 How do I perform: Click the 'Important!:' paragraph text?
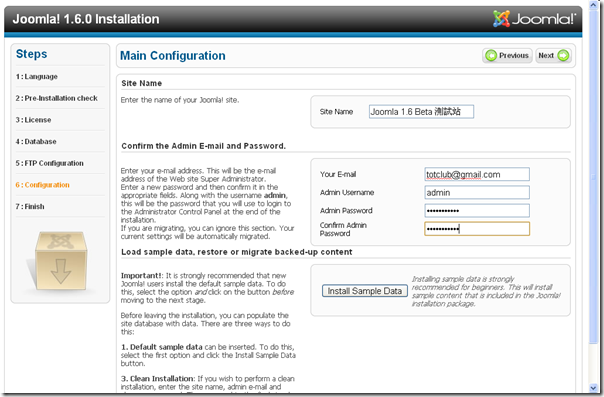[x=207, y=288]
